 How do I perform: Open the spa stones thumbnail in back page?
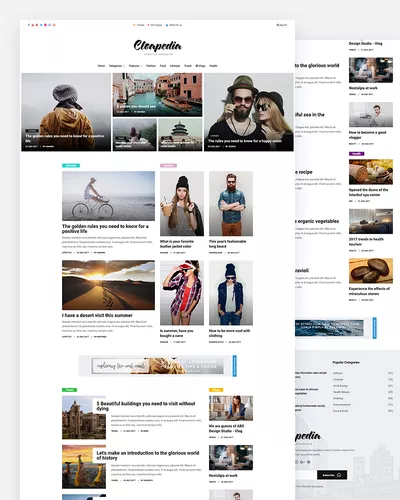tap(371, 271)
